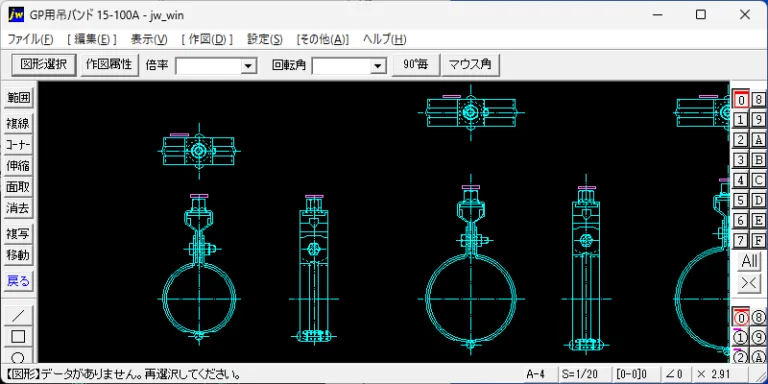Toggle layer 4 square button
Viewport: 768px width, 384px height.
coord(741,180)
